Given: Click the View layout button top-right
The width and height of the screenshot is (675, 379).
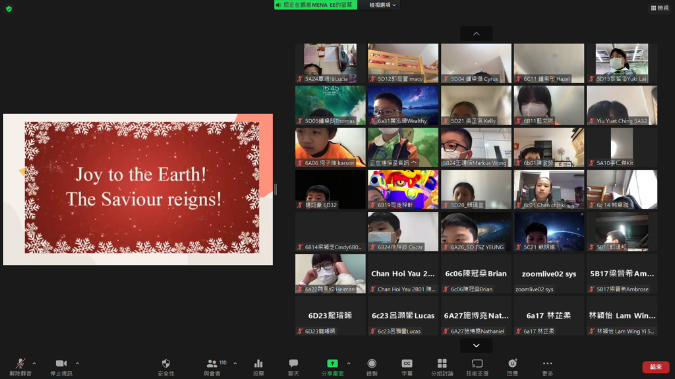Looking at the screenshot, I should (x=660, y=8).
